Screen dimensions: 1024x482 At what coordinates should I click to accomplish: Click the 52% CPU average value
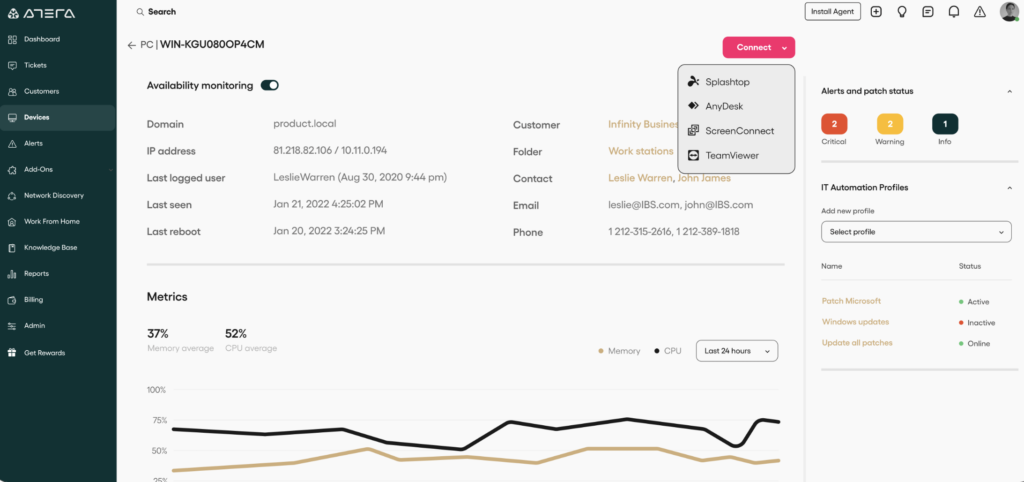236,333
